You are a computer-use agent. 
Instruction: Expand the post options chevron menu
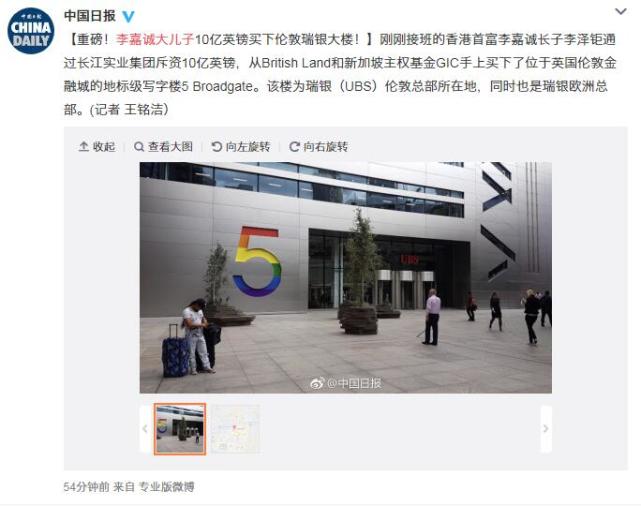pyautogui.click(x=621, y=11)
